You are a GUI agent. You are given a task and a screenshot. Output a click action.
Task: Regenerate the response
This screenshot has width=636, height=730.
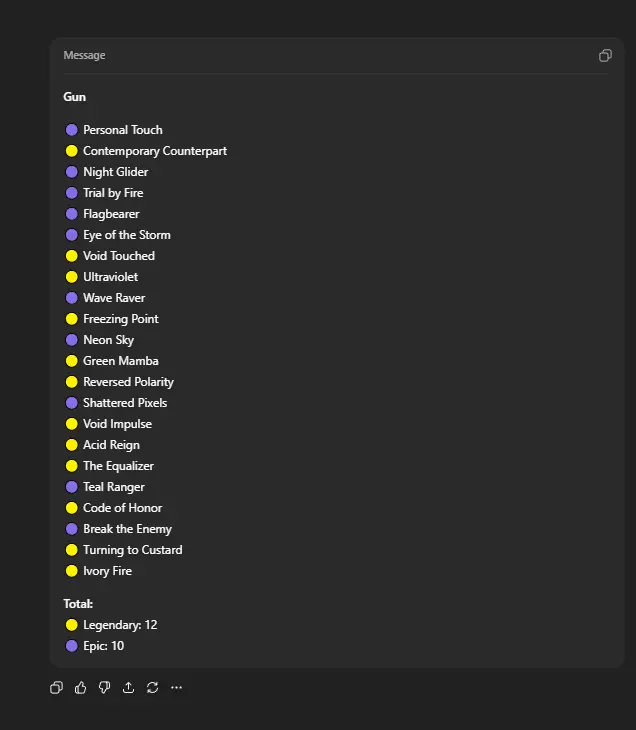[152, 688]
